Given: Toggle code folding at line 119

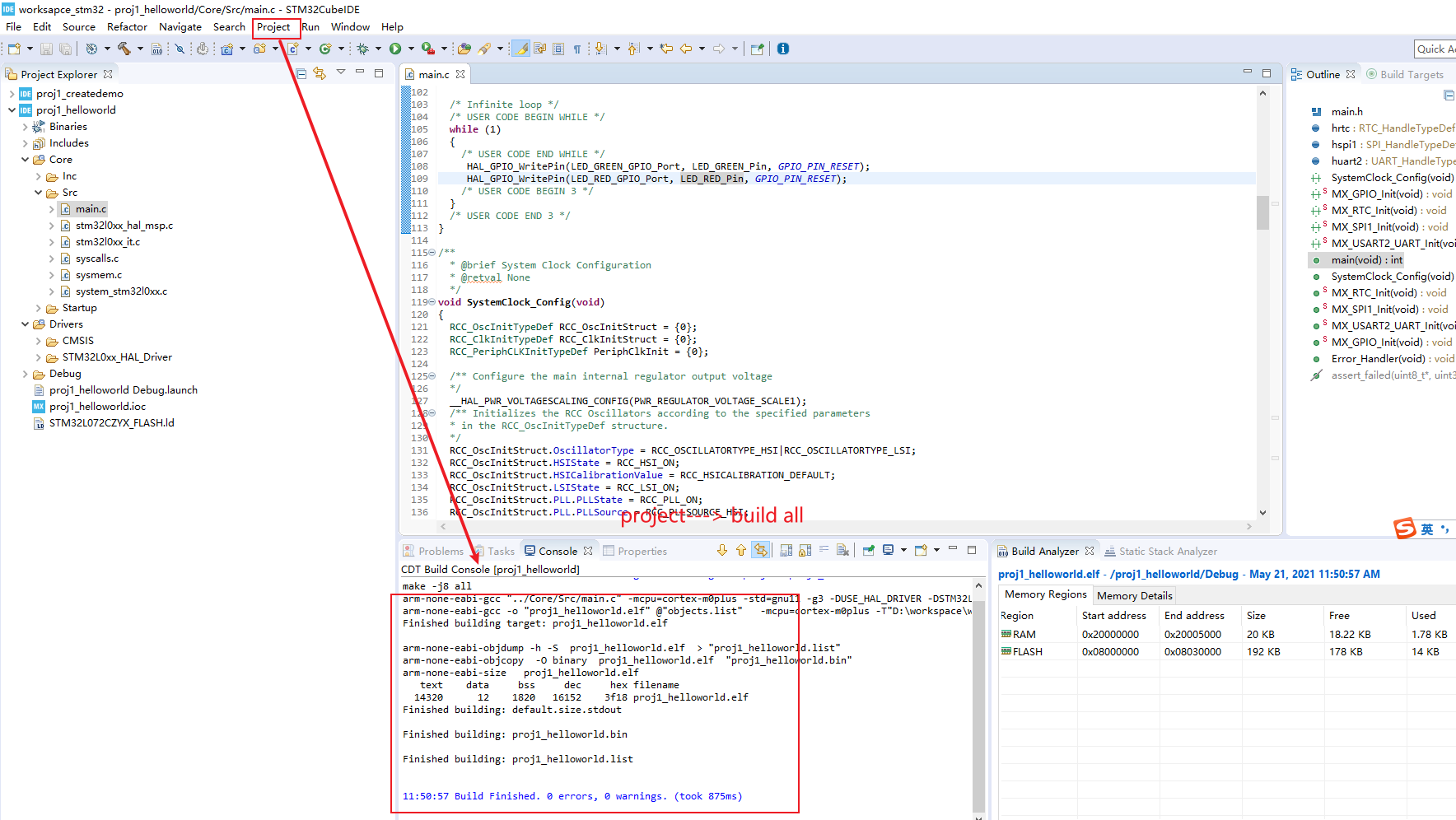Looking at the screenshot, I should 432,302.
